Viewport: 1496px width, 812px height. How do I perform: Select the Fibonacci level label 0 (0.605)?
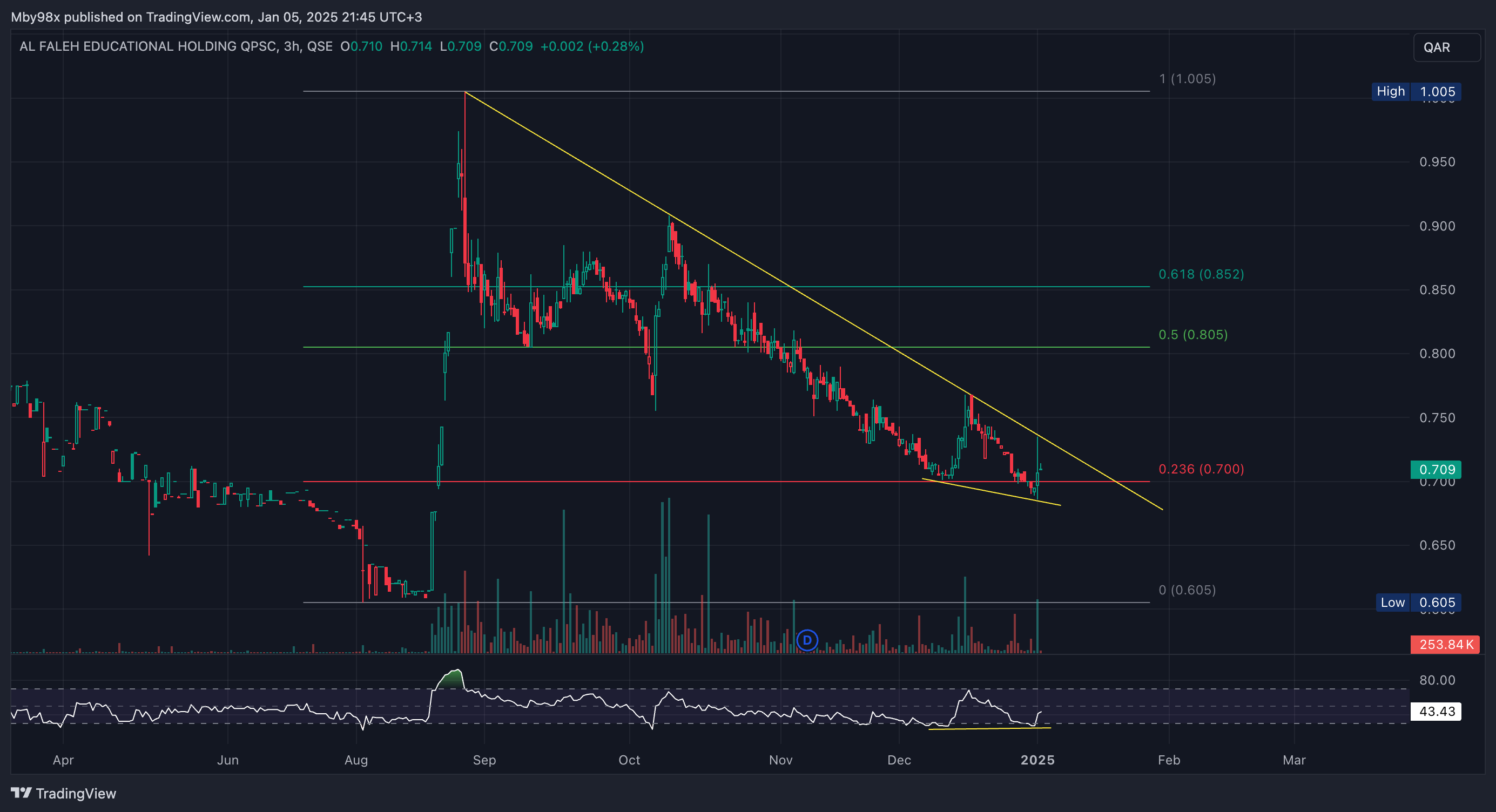(1187, 590)
